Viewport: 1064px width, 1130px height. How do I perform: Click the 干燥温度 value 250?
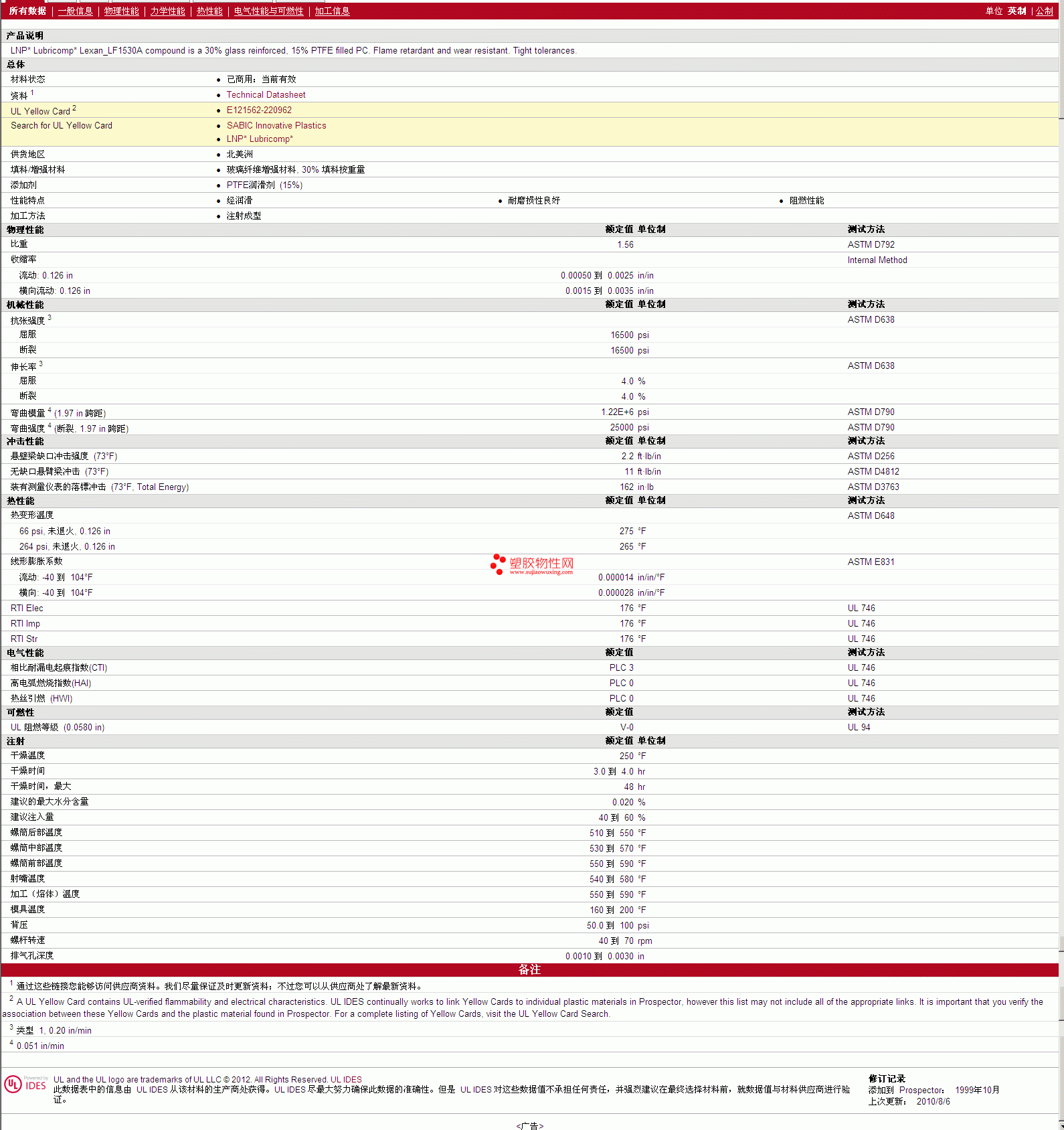626,756
